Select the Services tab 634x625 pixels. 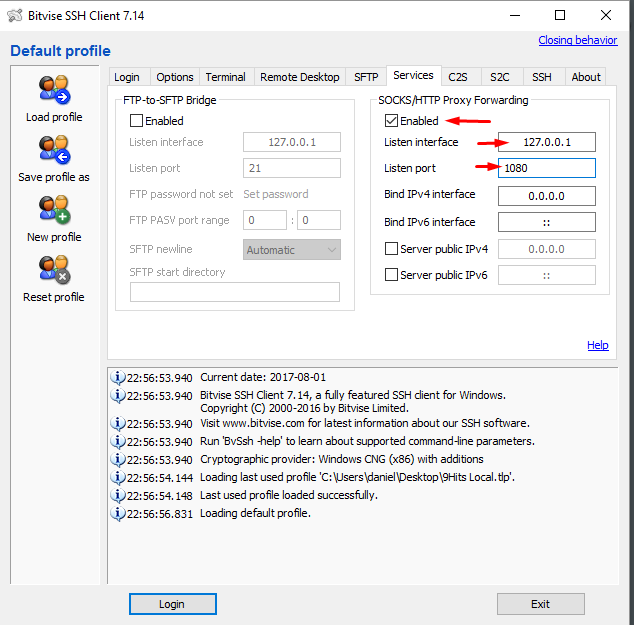tap(413, 76)
